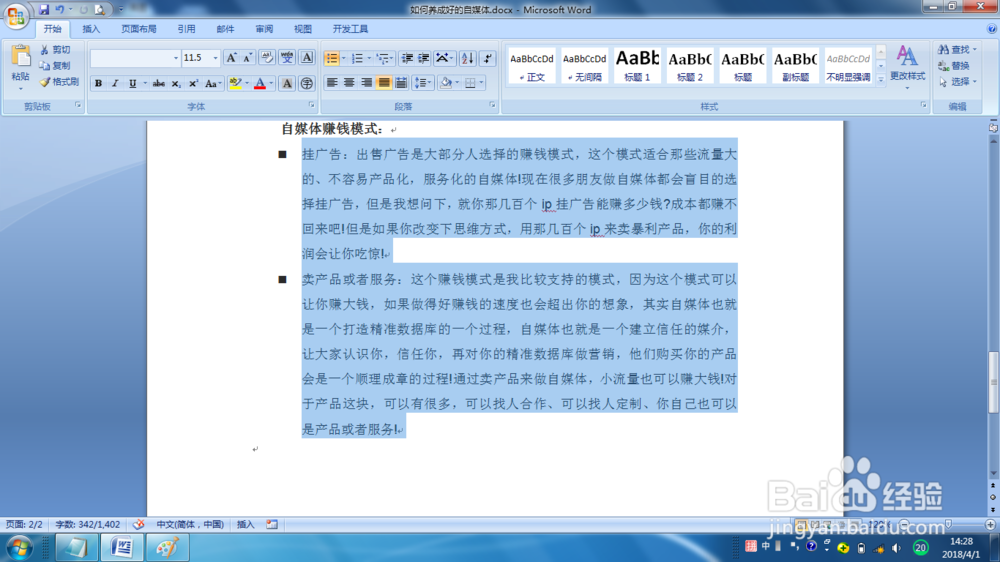
Task: Apply strikethrough to selection
Action: [159, 84]
